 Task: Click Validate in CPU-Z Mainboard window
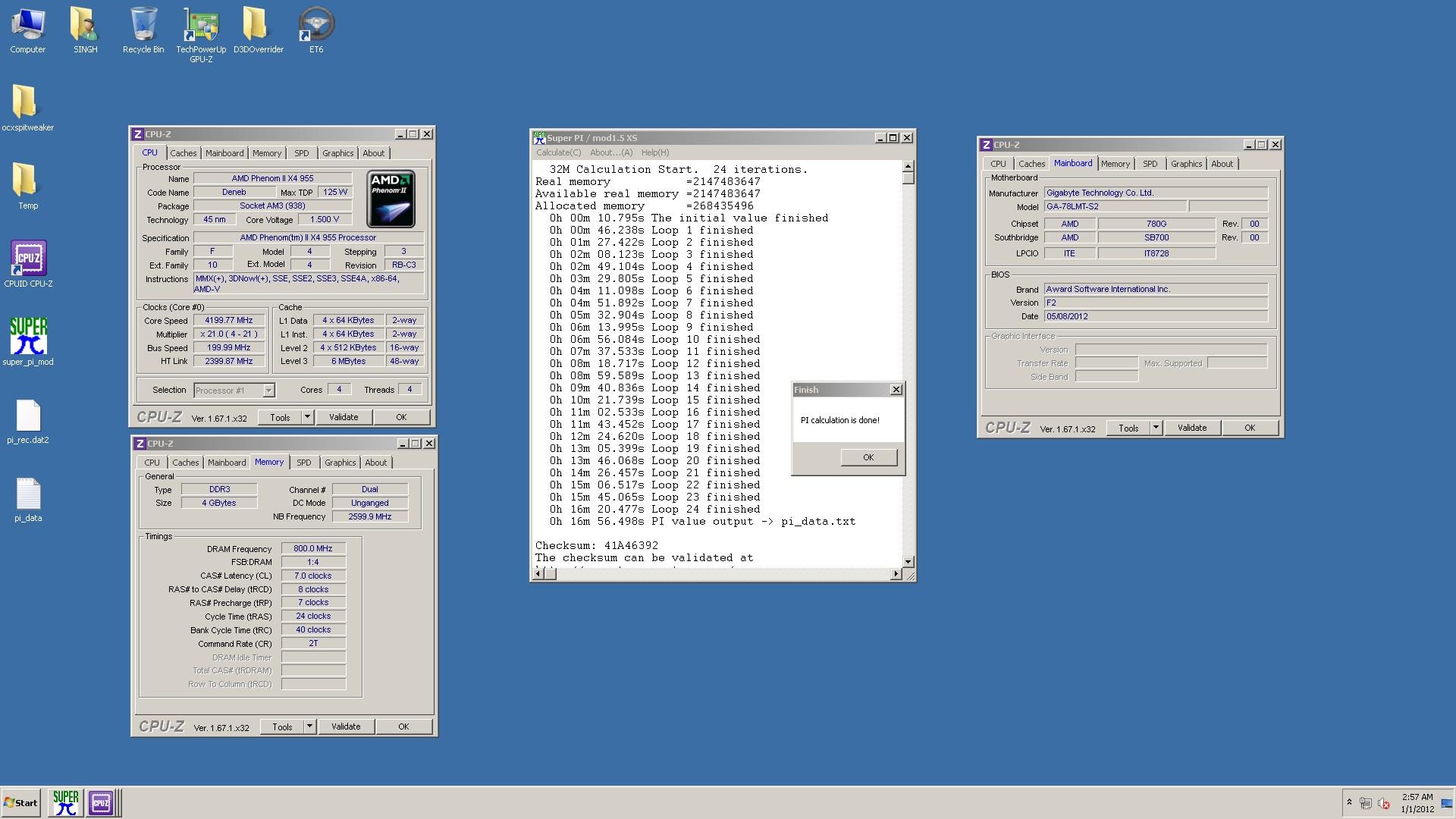pos(1192,428)
